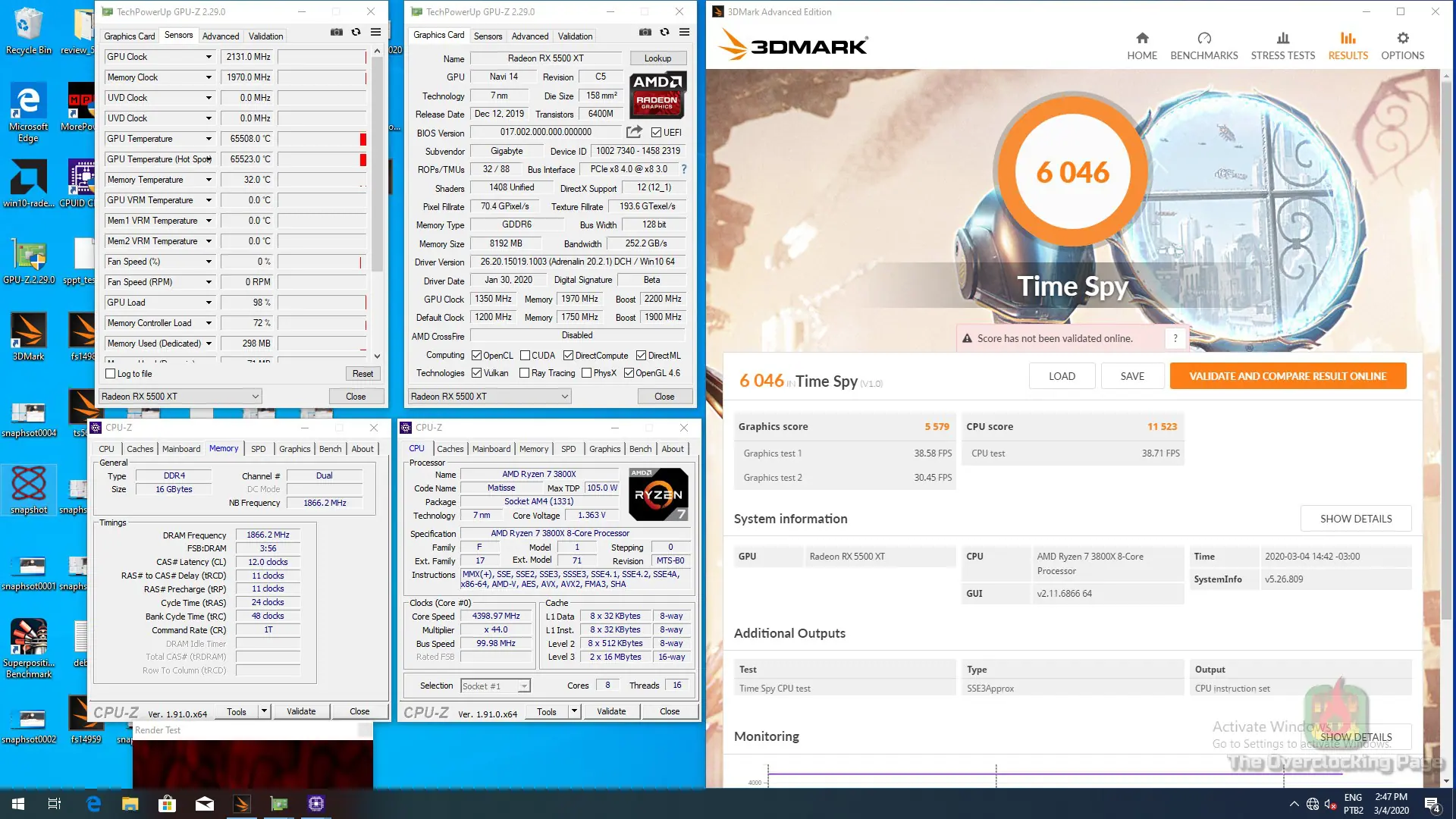
Task: Open Microsoft Store from the taskbar
Action: 167,804
